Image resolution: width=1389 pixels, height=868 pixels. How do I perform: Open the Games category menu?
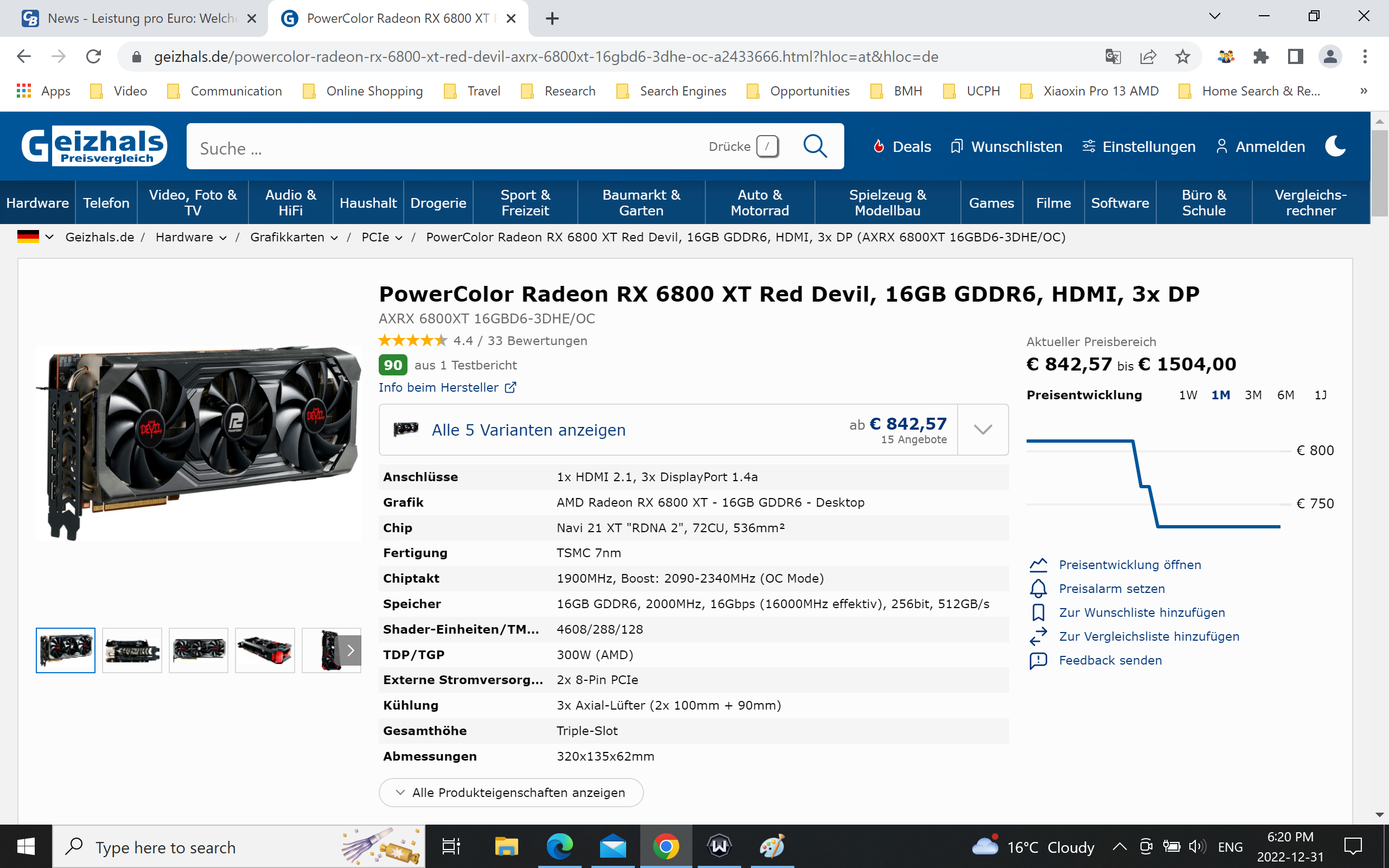pyautogui.click(x=991, y=203)
